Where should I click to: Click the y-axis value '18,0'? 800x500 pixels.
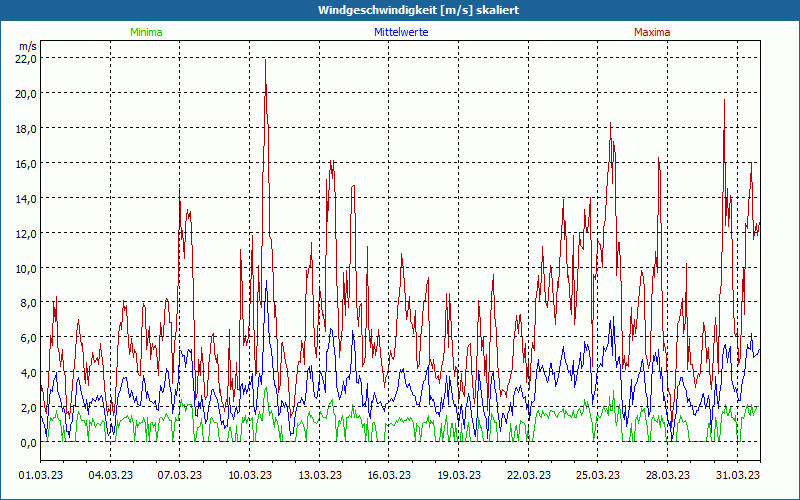[28, 129]
